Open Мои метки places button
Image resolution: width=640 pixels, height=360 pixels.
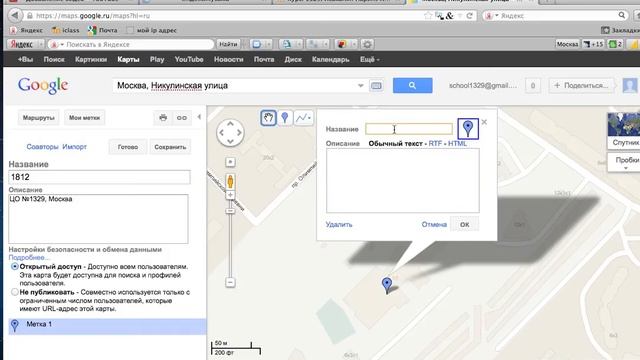click(x=84, y=118)
